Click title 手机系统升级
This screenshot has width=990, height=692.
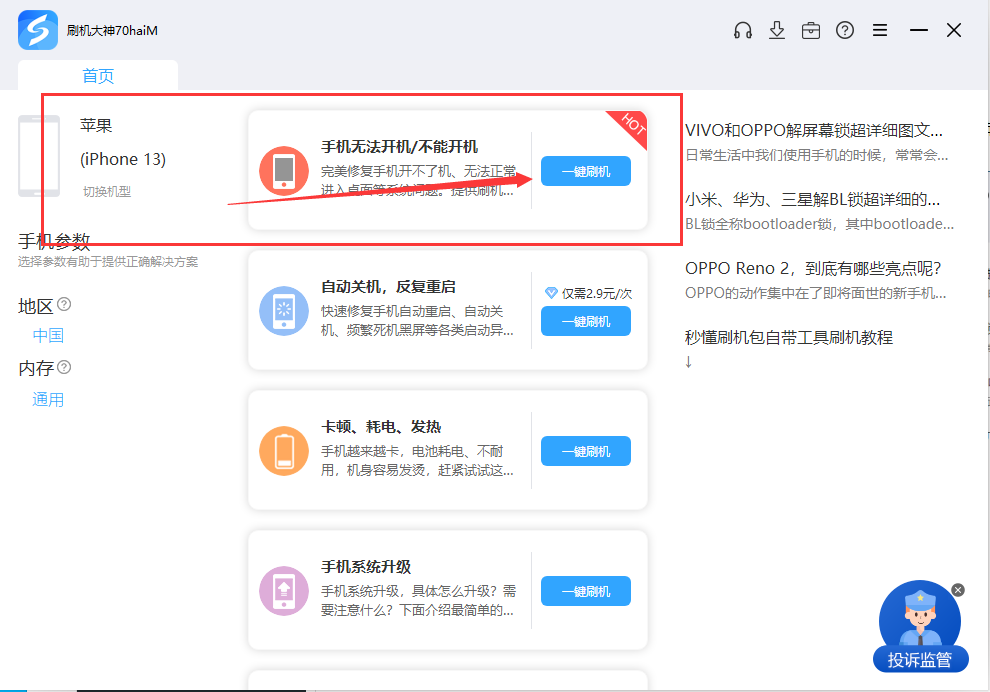point(366,567)
